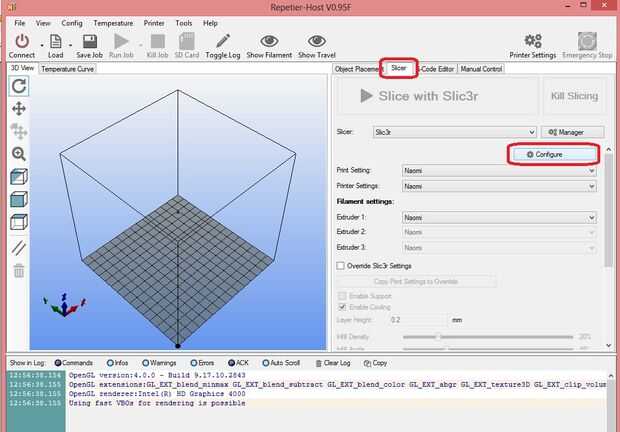This screenshot has height=432, width=620.
Task: Enable Override Slic3r Settings checkbox
Action: pyautogui.click(x=340, y=266)
